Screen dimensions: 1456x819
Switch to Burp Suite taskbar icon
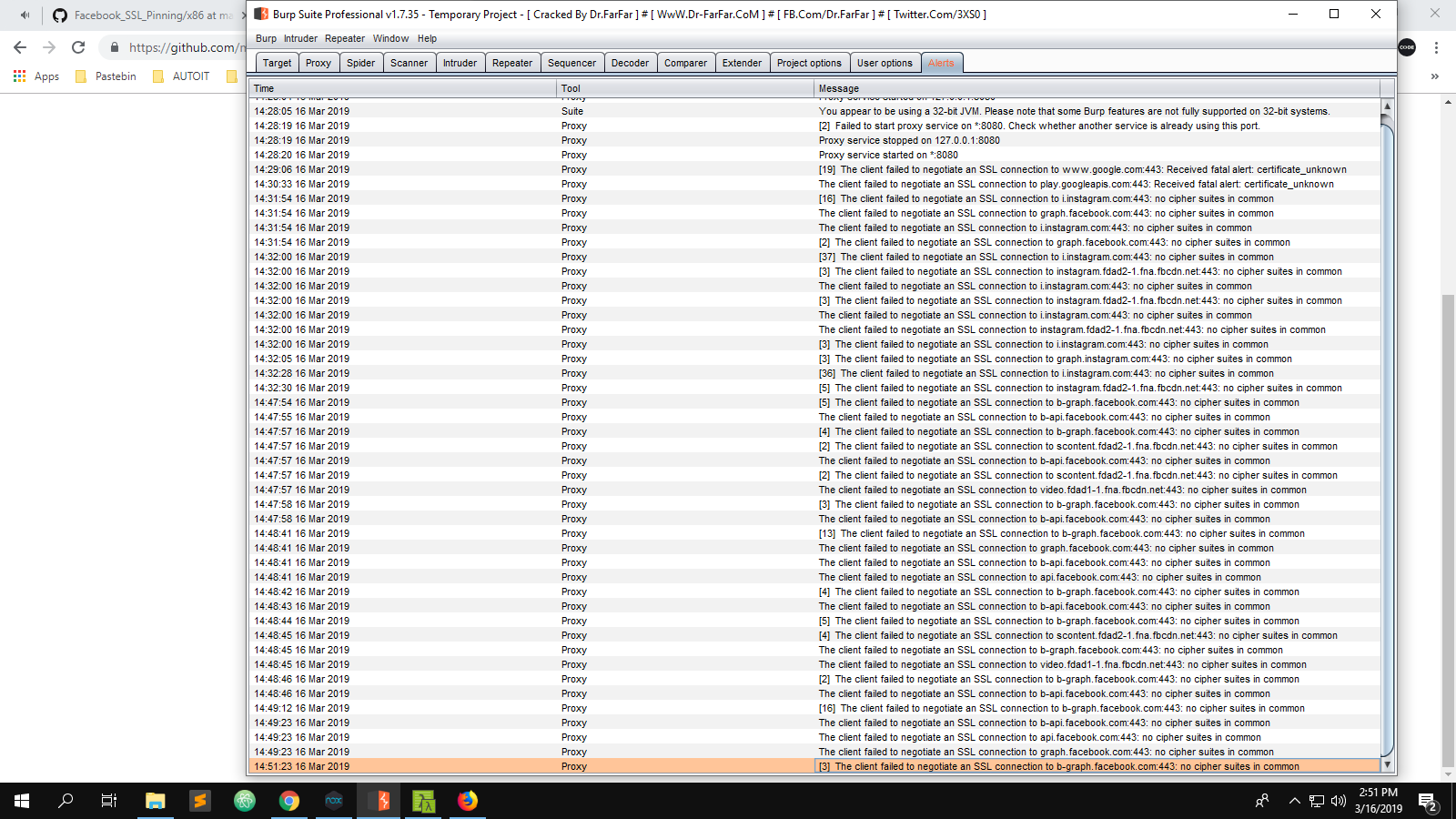tap(379, 801)
